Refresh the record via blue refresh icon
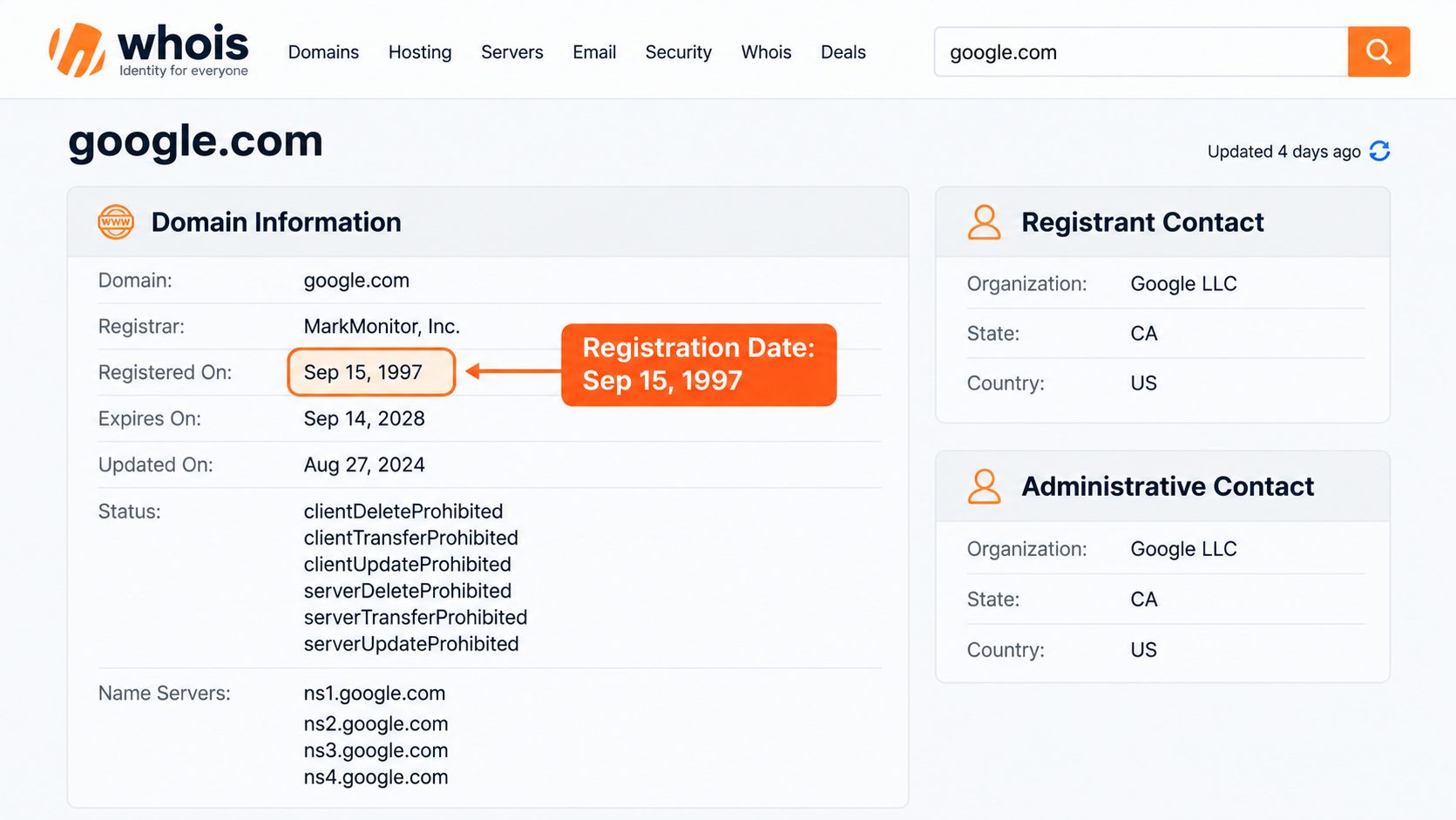The width and height of the screenshot is (1456, 820). pos(1379,151)
